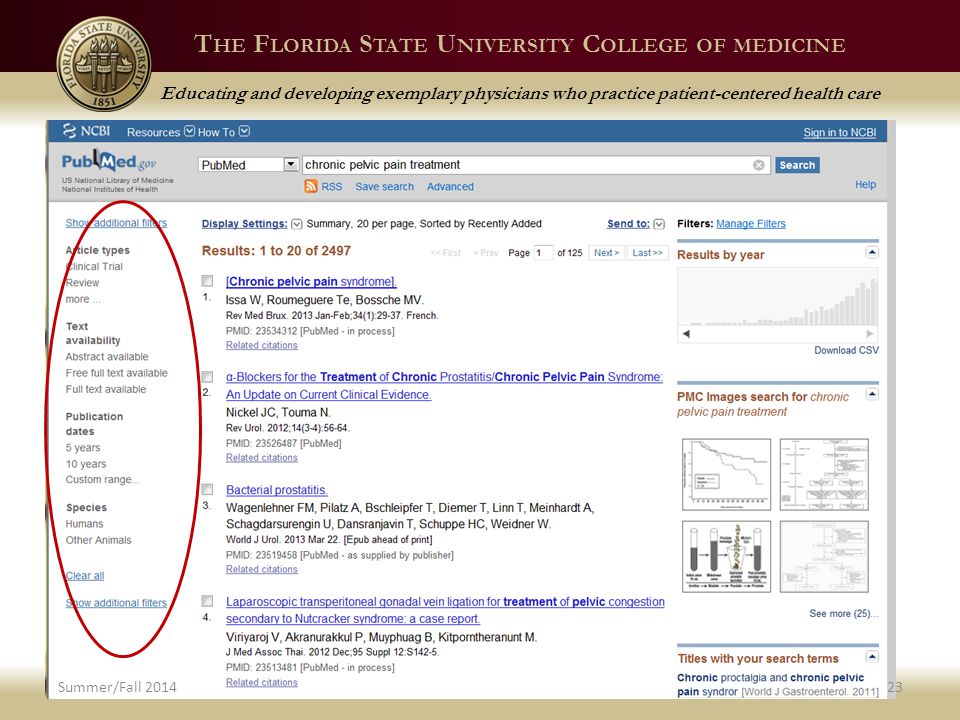Open Custom range date filter

click(x=102, y=479)
